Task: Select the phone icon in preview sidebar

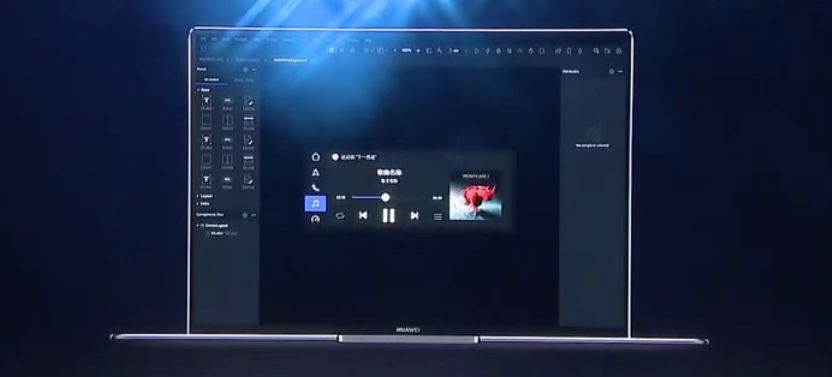Action: tap(316, 187)
